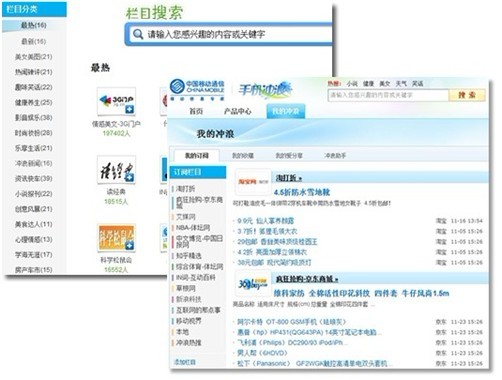This screenshot has width=502, height=380.
Task: Open the 惠普 (hp) HP431 item
Action: pyautogui.click(x=309, y=332)
